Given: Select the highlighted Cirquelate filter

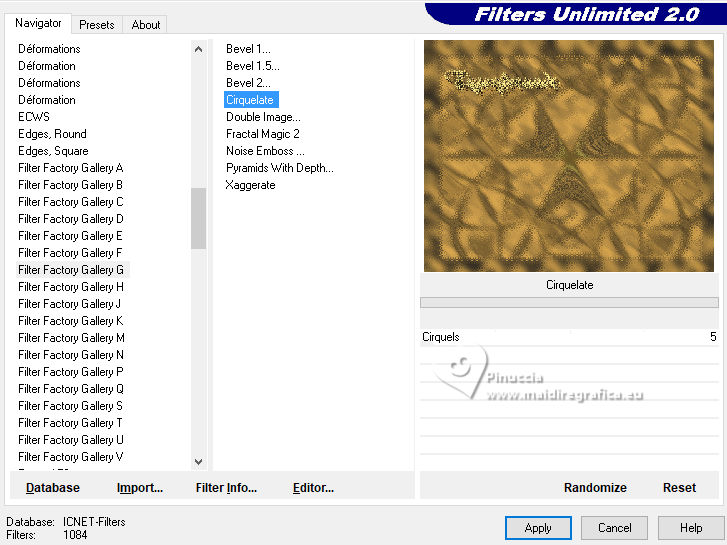Looking at the screenshot, I should (x=251, y=100).
